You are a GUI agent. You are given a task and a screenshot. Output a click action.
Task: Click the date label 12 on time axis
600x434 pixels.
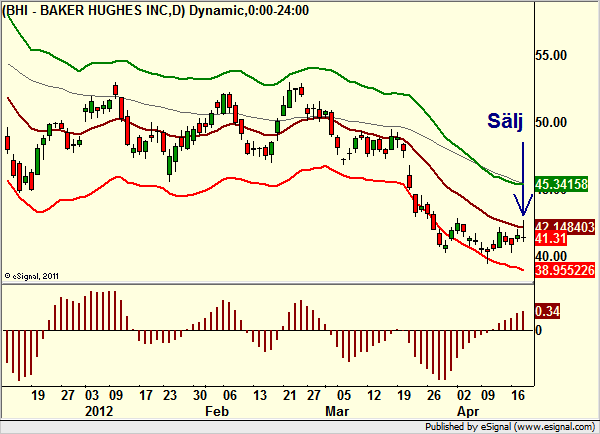point(373,395)
